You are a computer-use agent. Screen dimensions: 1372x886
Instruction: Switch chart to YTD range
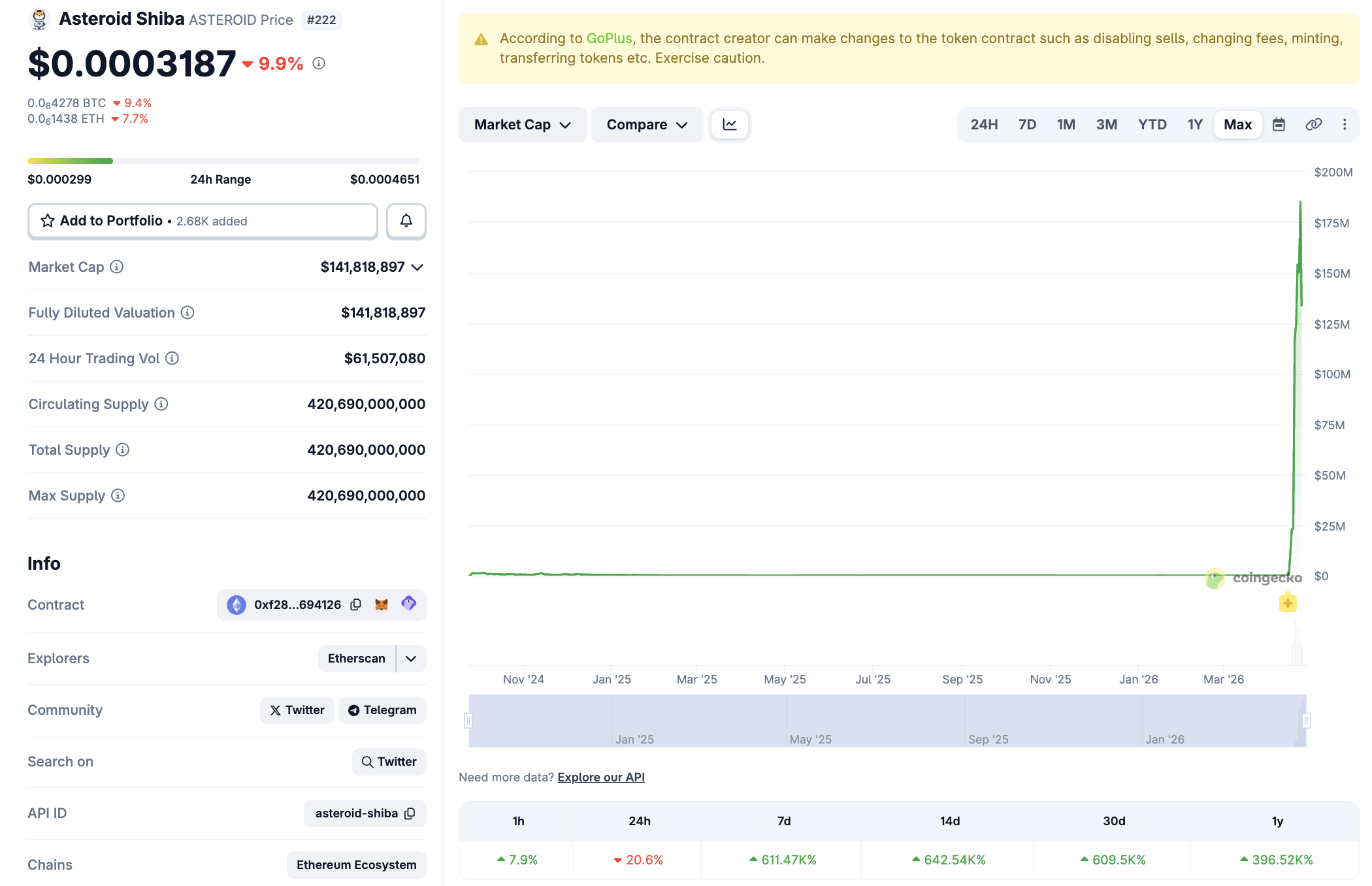[1152, 125]
